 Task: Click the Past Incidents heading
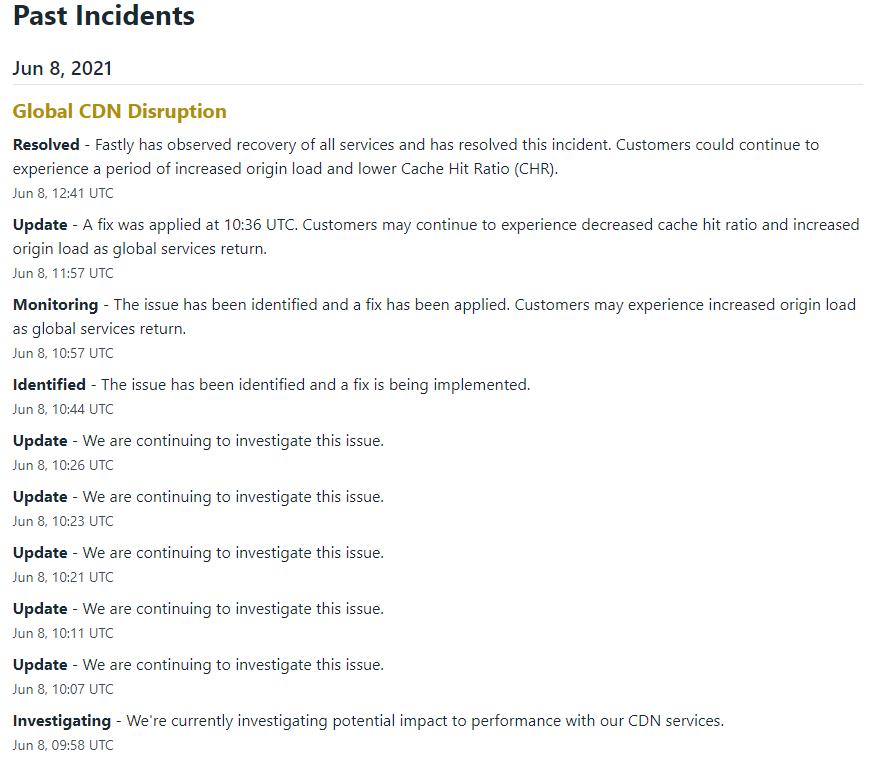click(x=104, y=16)
